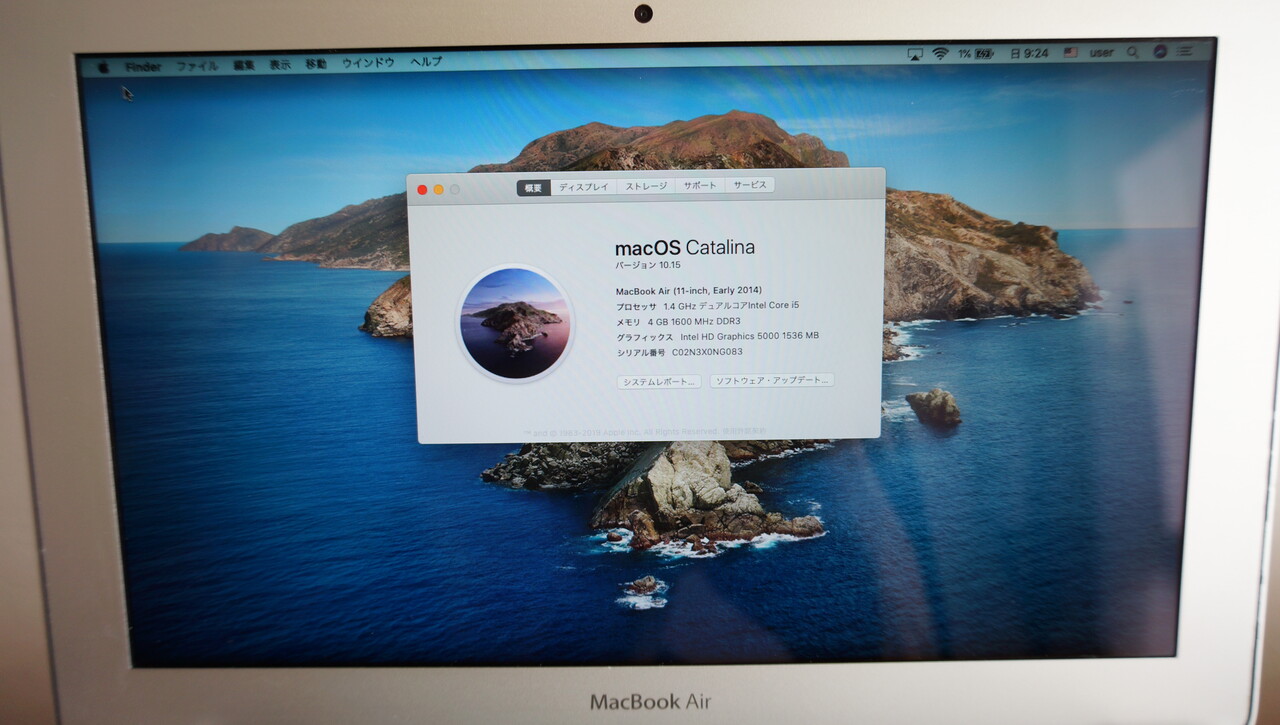Viewport: 1280px width, 725px height.
Task: Open the Wi-Fi status menu
Action: point(940,53)
